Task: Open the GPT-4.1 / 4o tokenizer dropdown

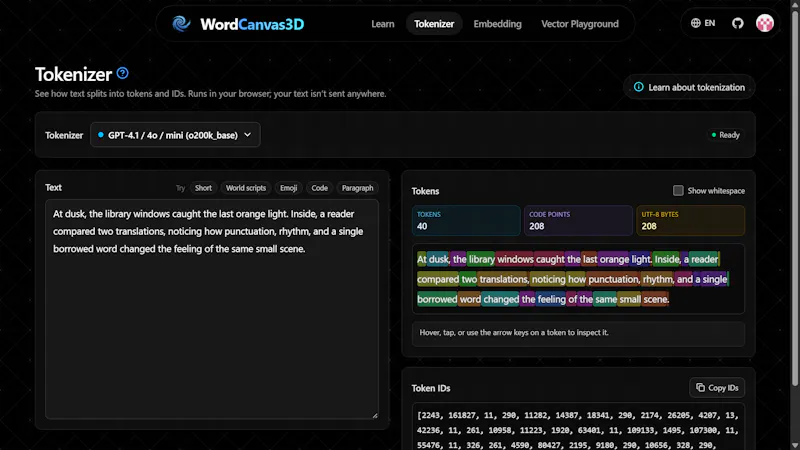Action: coord(175,135)
